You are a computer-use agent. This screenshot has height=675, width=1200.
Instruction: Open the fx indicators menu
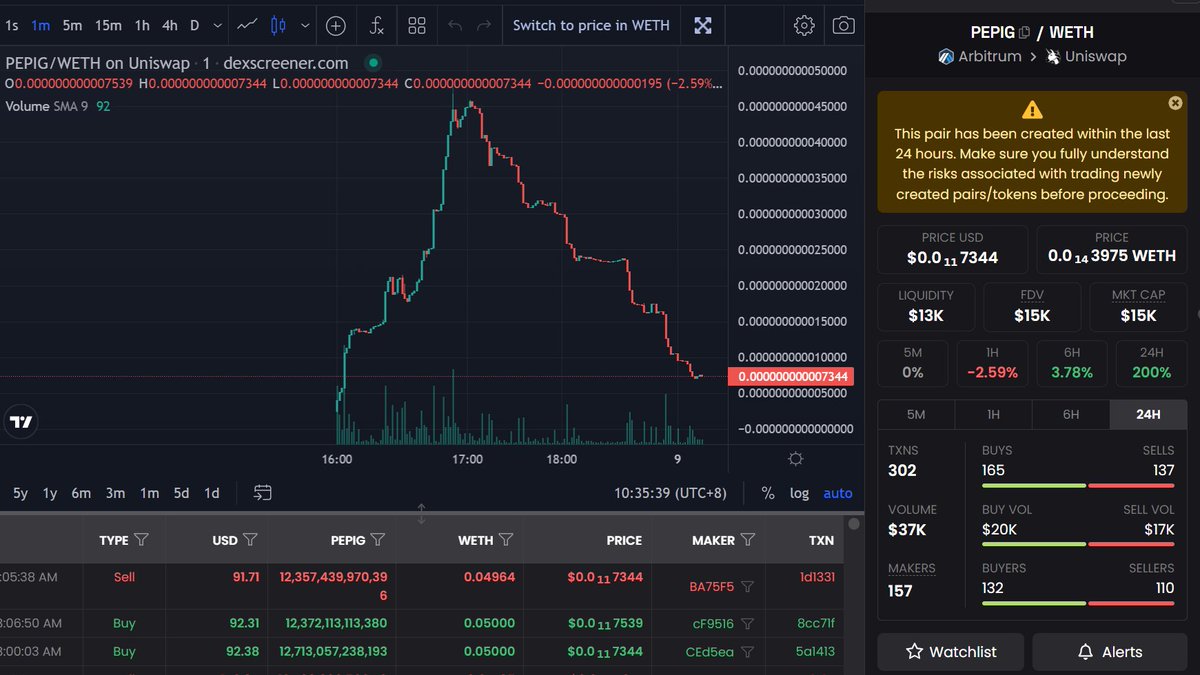click(377, 25)
